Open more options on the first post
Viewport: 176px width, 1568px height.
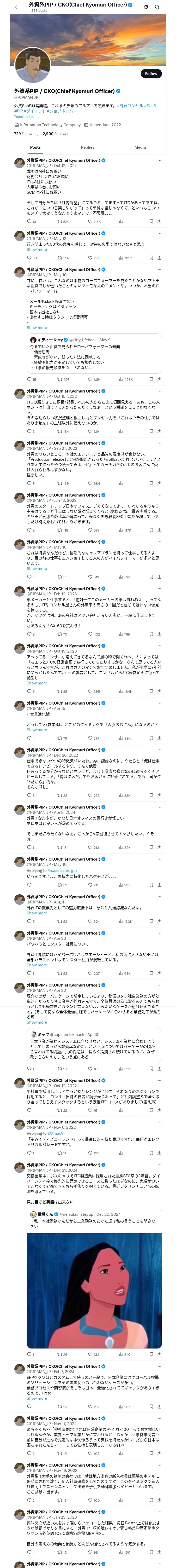coord(159,161)
